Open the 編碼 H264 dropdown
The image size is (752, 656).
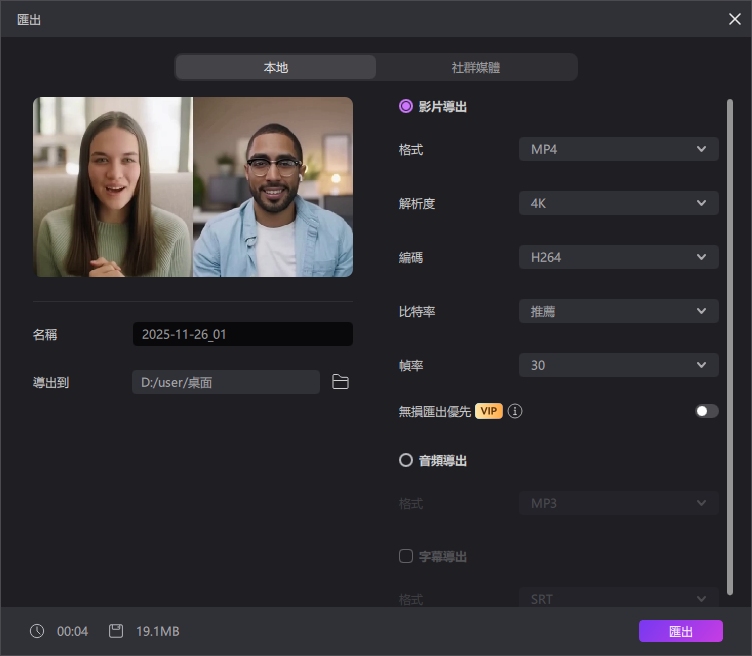click(618, 258)
